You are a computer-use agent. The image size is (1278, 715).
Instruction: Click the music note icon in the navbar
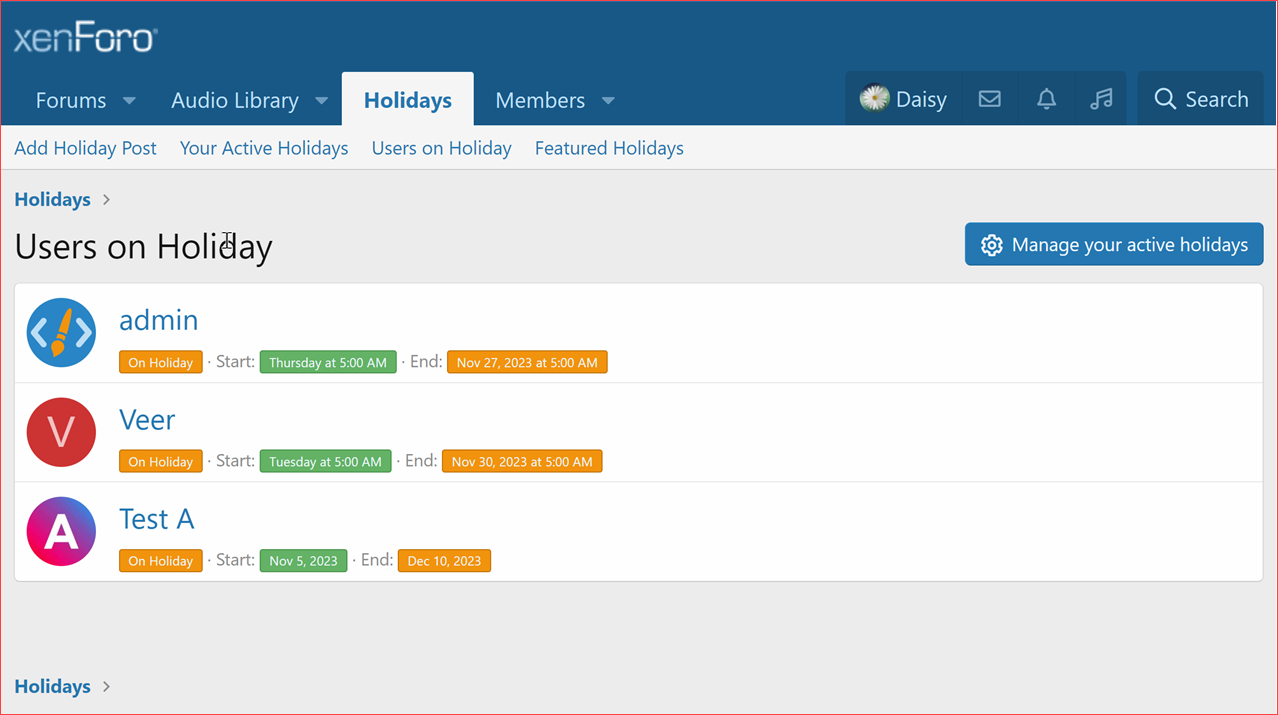1101,98
